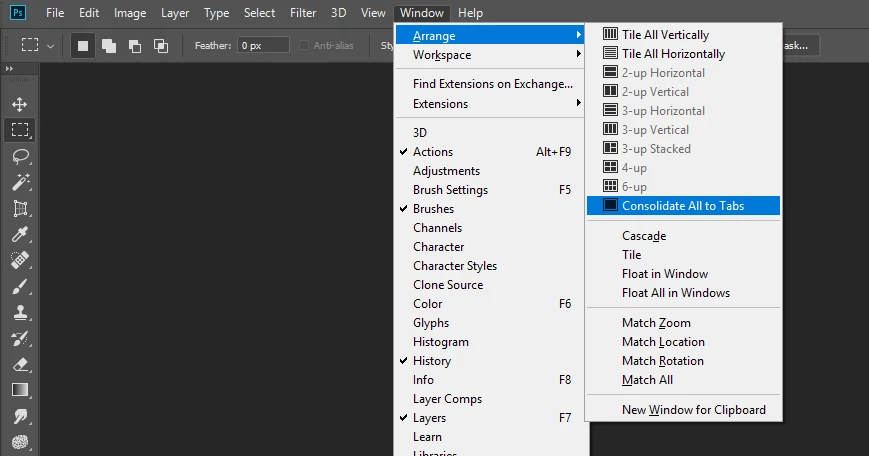Select the 2-up Vertical layout
This screenshot has height=456, width=869.
(683, 91)
